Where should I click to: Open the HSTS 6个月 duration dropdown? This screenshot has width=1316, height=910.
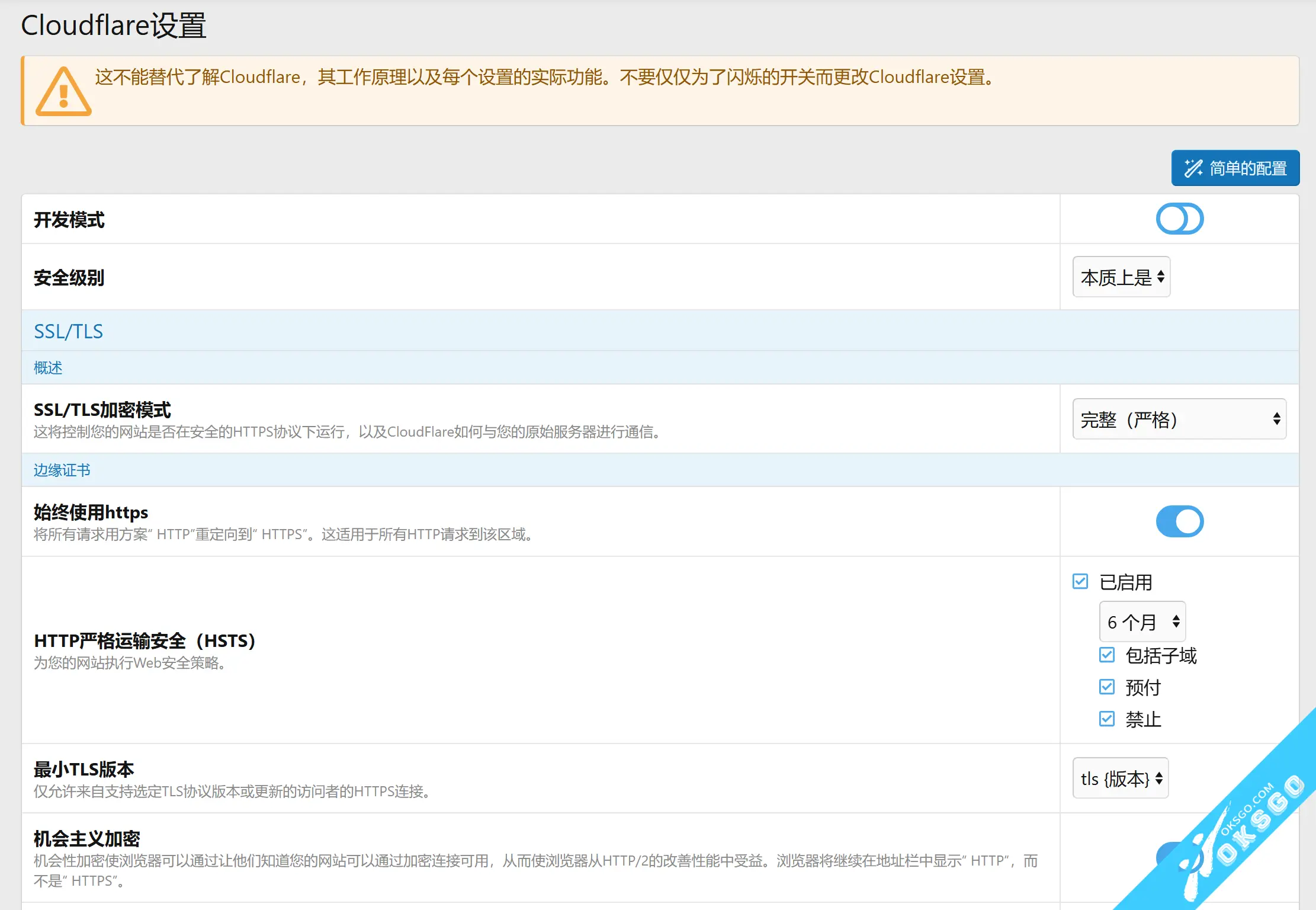(x=1142, y=621)
